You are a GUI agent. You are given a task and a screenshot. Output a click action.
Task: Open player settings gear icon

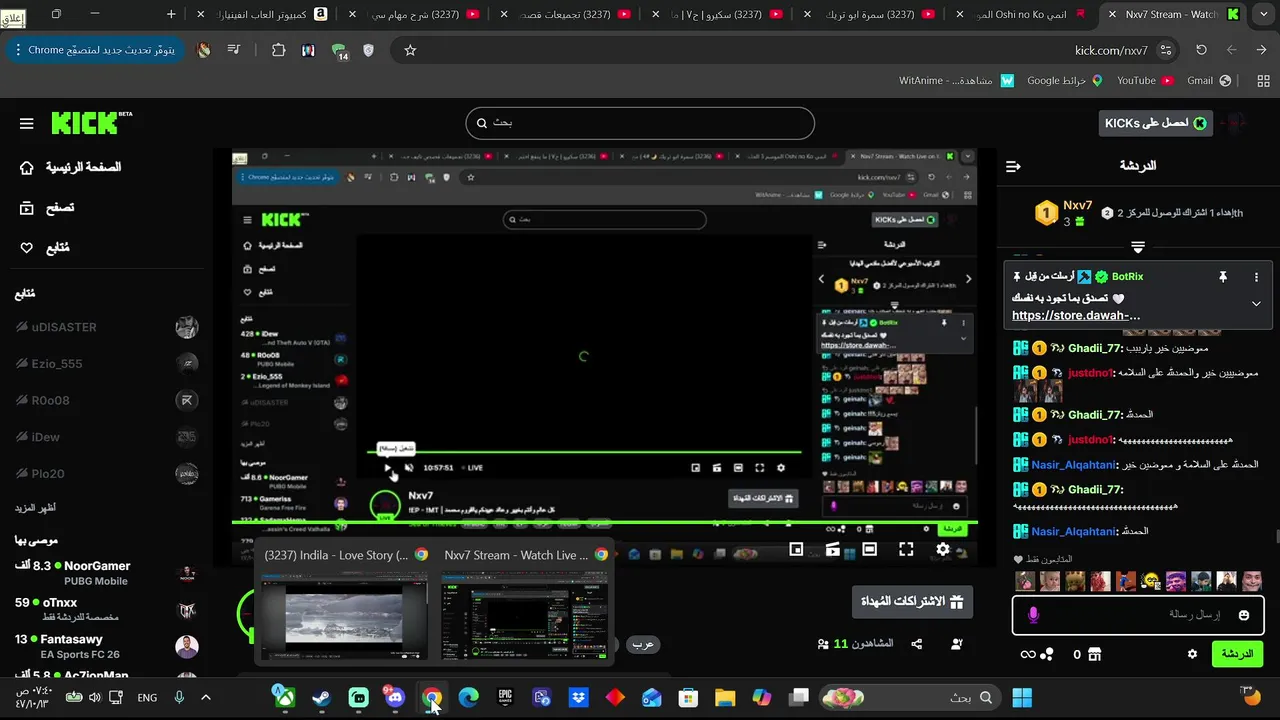[943, 549]
